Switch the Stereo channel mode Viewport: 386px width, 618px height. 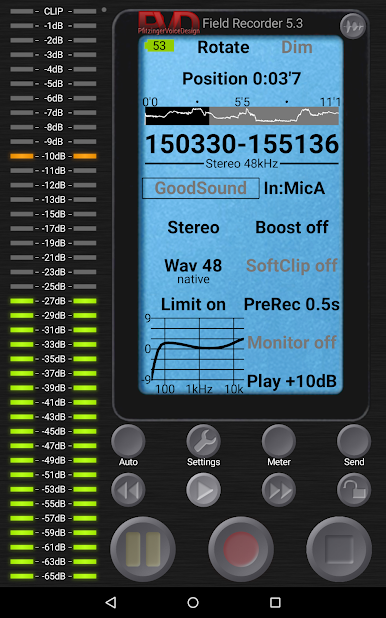point(193,227)
